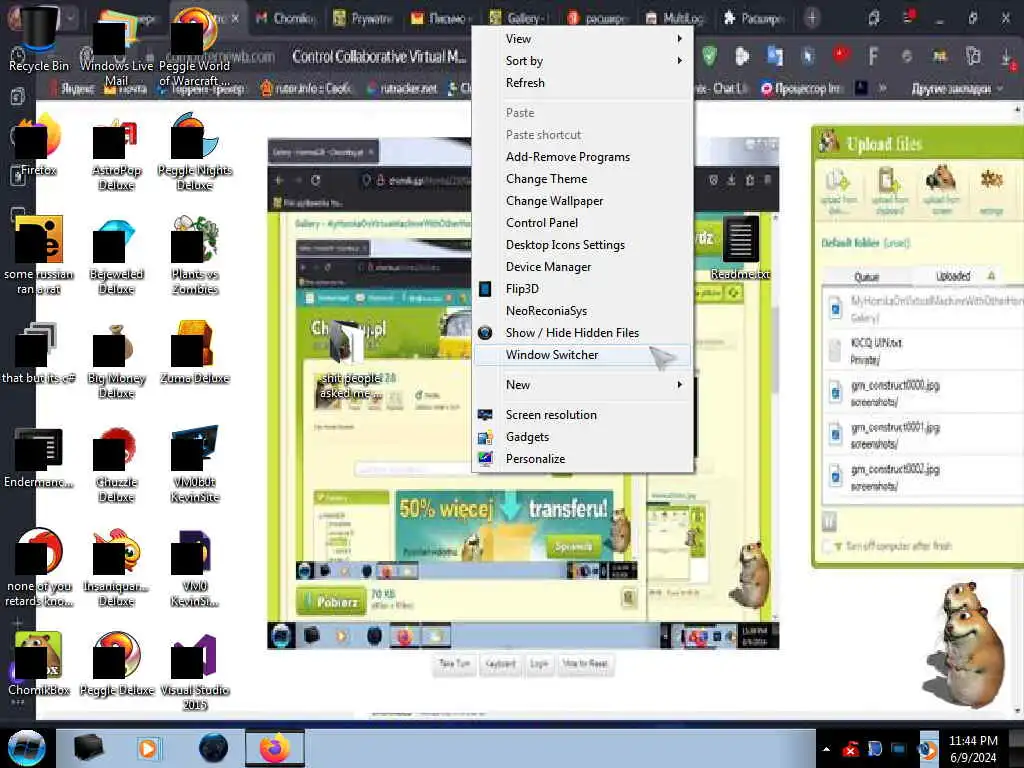The height and width of the screenshot is (768, 1024).
Task: Click the Take Turn button
Action: point(455,664)
